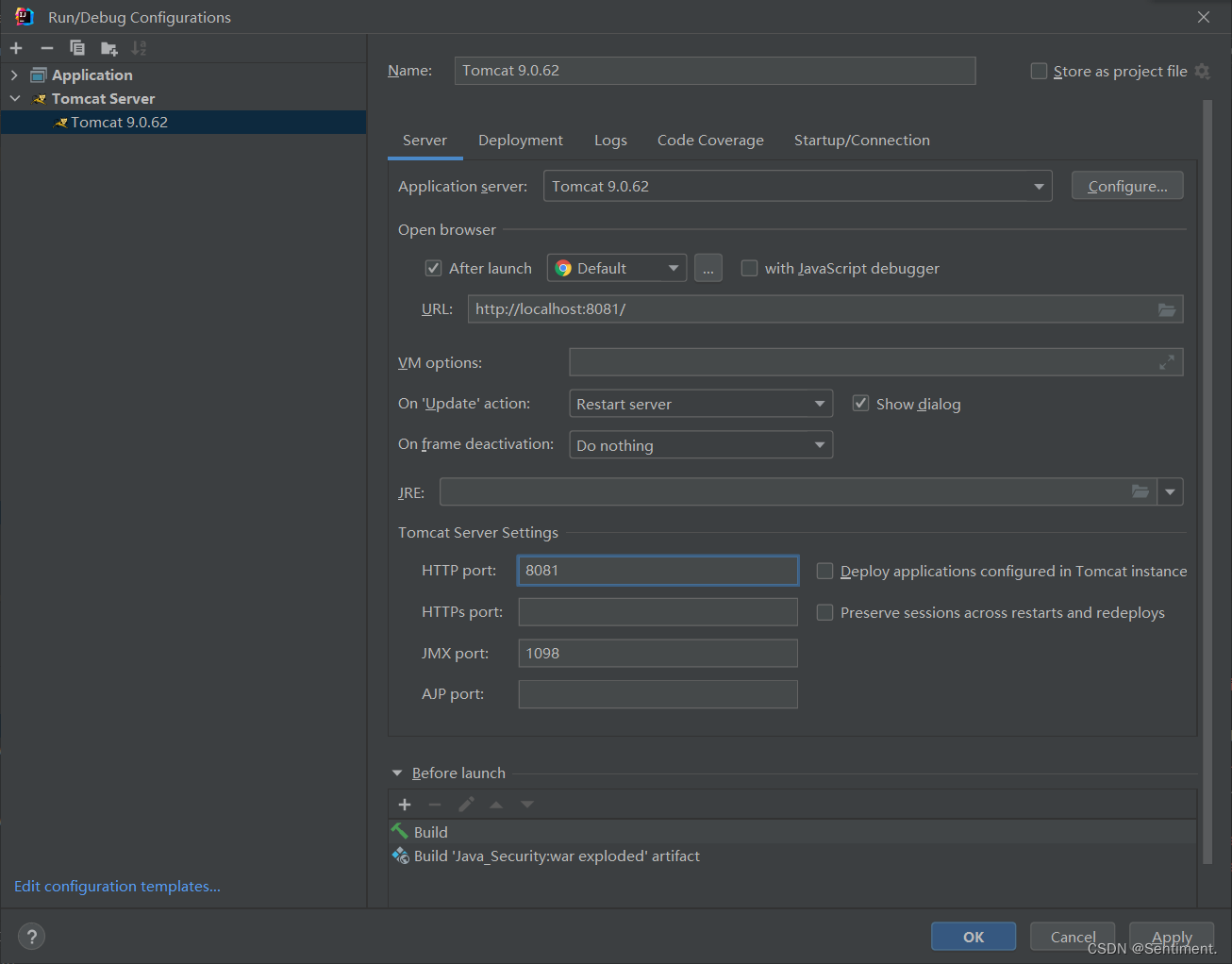Viewport: 1232px width, 964px height.
Task: Click into the JMX port field
Action: point(658,654)
